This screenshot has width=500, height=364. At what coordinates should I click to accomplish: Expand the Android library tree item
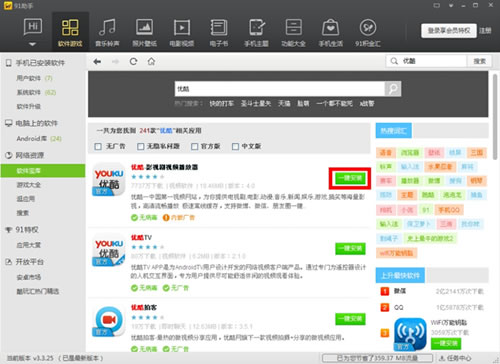pyautogui.click(x=39, y=139)
